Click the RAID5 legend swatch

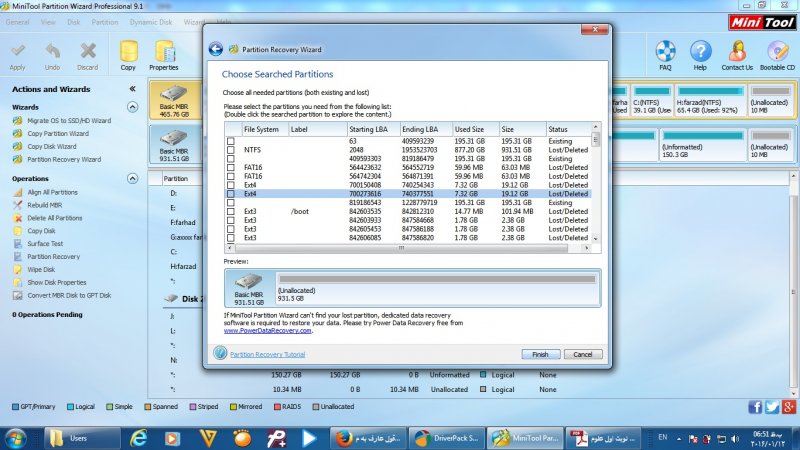tap(278, 407)
